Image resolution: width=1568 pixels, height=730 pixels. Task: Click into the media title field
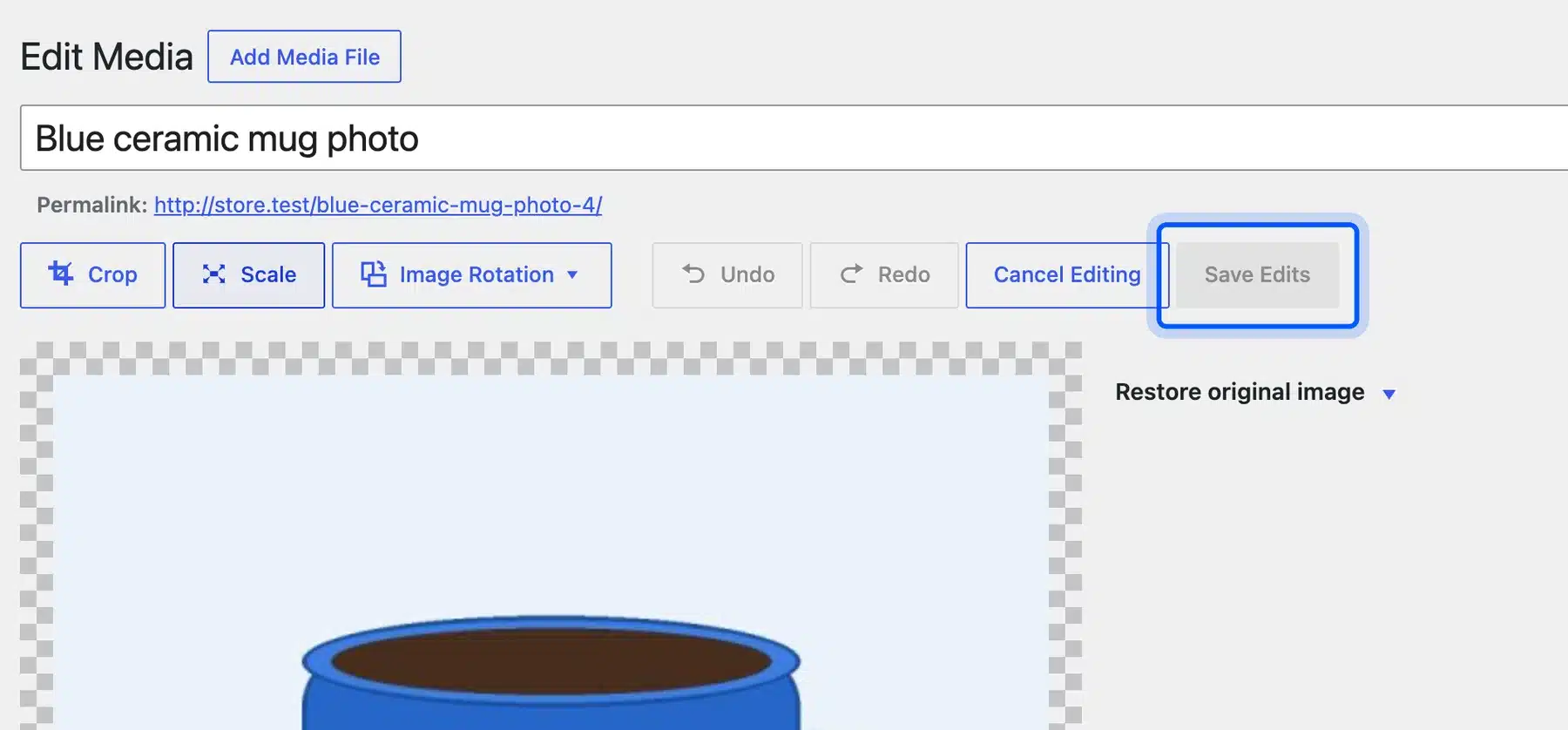pyautogui.click(x=794, y=139)
